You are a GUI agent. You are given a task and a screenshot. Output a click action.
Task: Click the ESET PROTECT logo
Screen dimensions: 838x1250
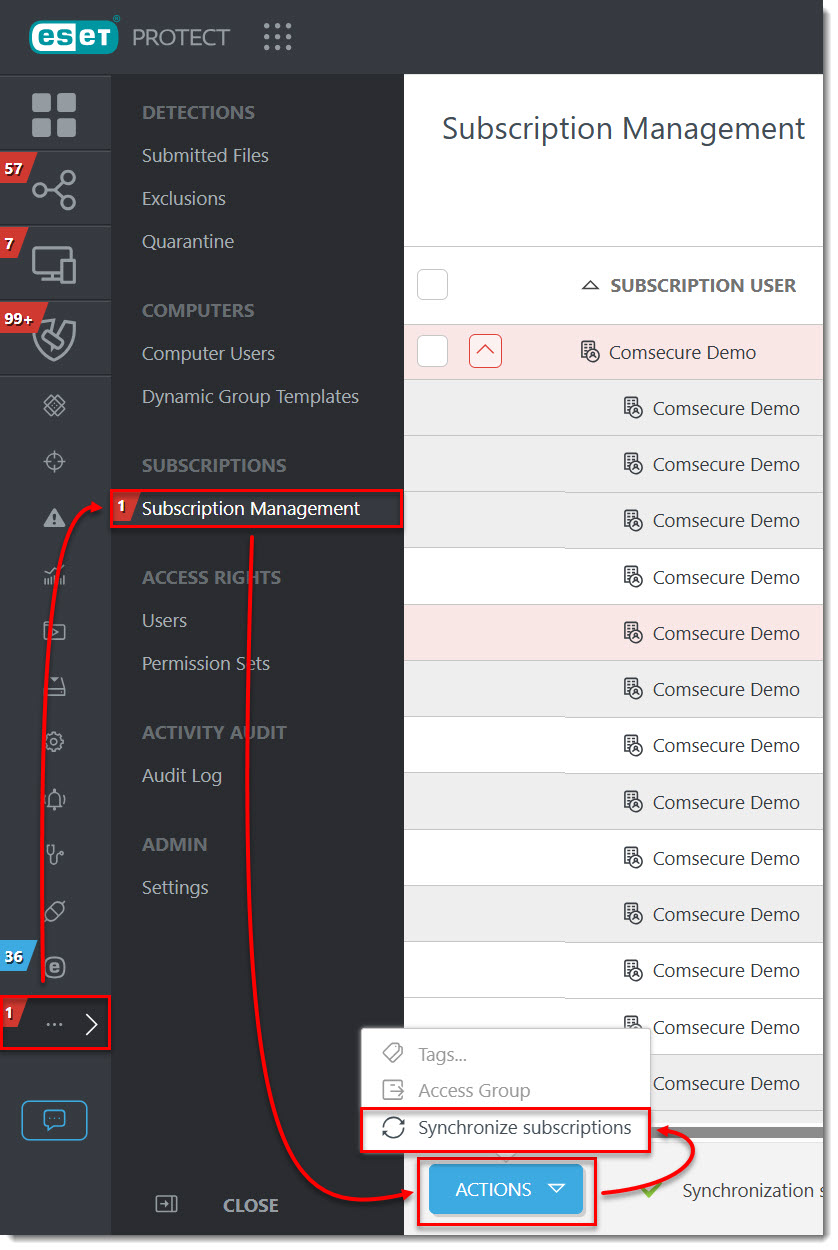(130, 38)
